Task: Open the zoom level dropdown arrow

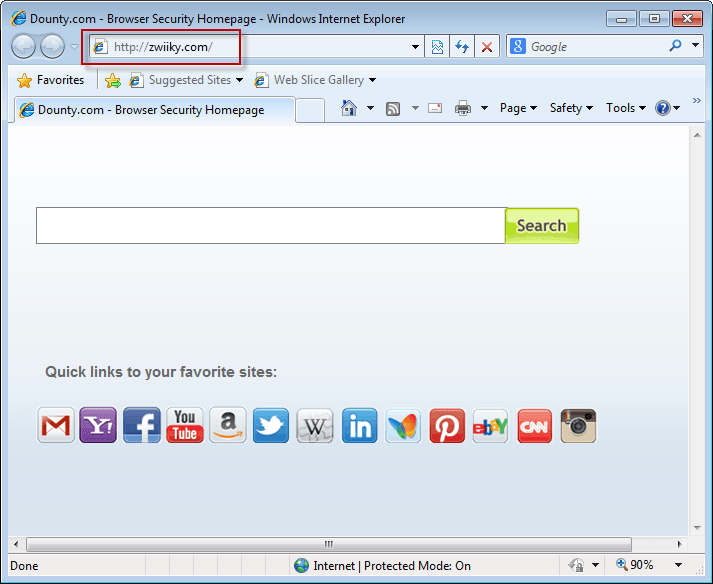Action: click(x=678, y=565)
